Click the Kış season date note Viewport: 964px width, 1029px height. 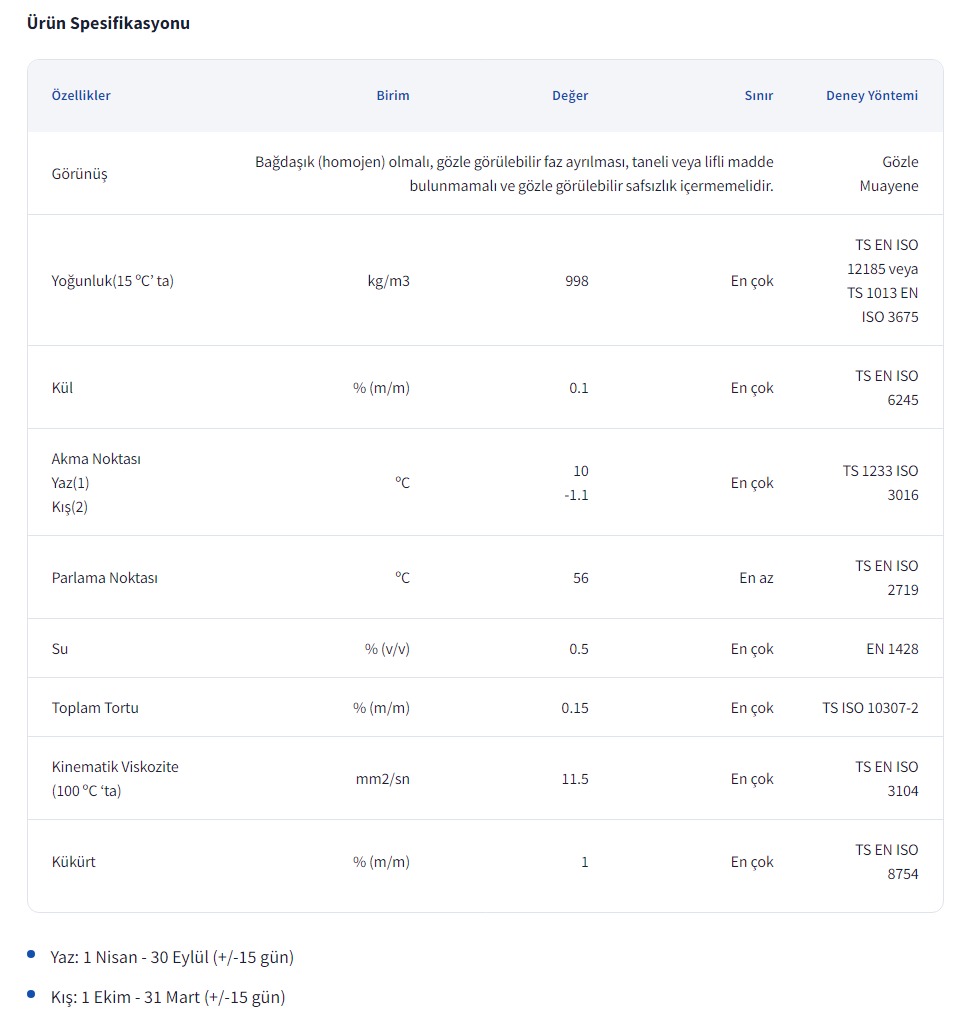tap(167, 997)
